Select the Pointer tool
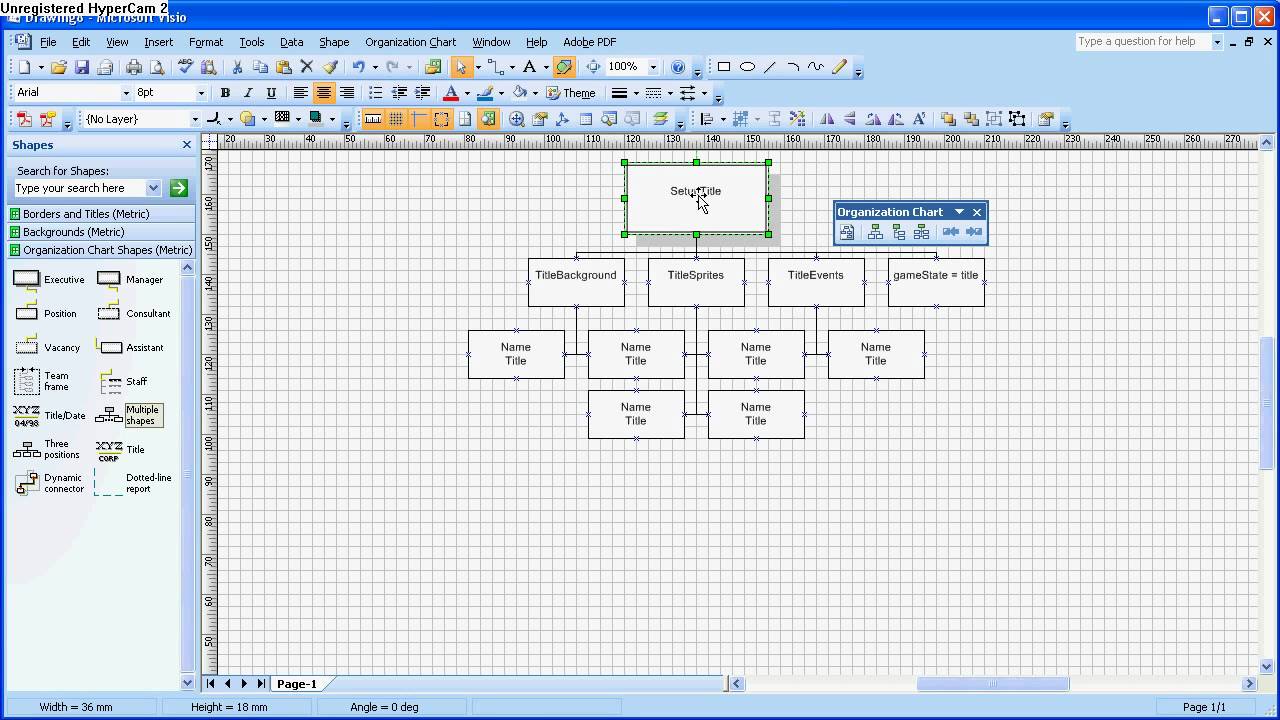This screenshot has width=1280, height=720. [461, 67]
